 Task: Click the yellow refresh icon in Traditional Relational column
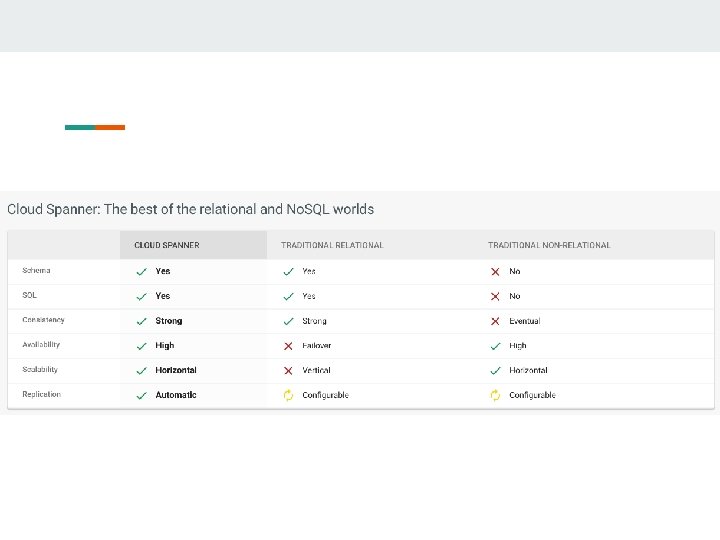click(x=288, y=395)
